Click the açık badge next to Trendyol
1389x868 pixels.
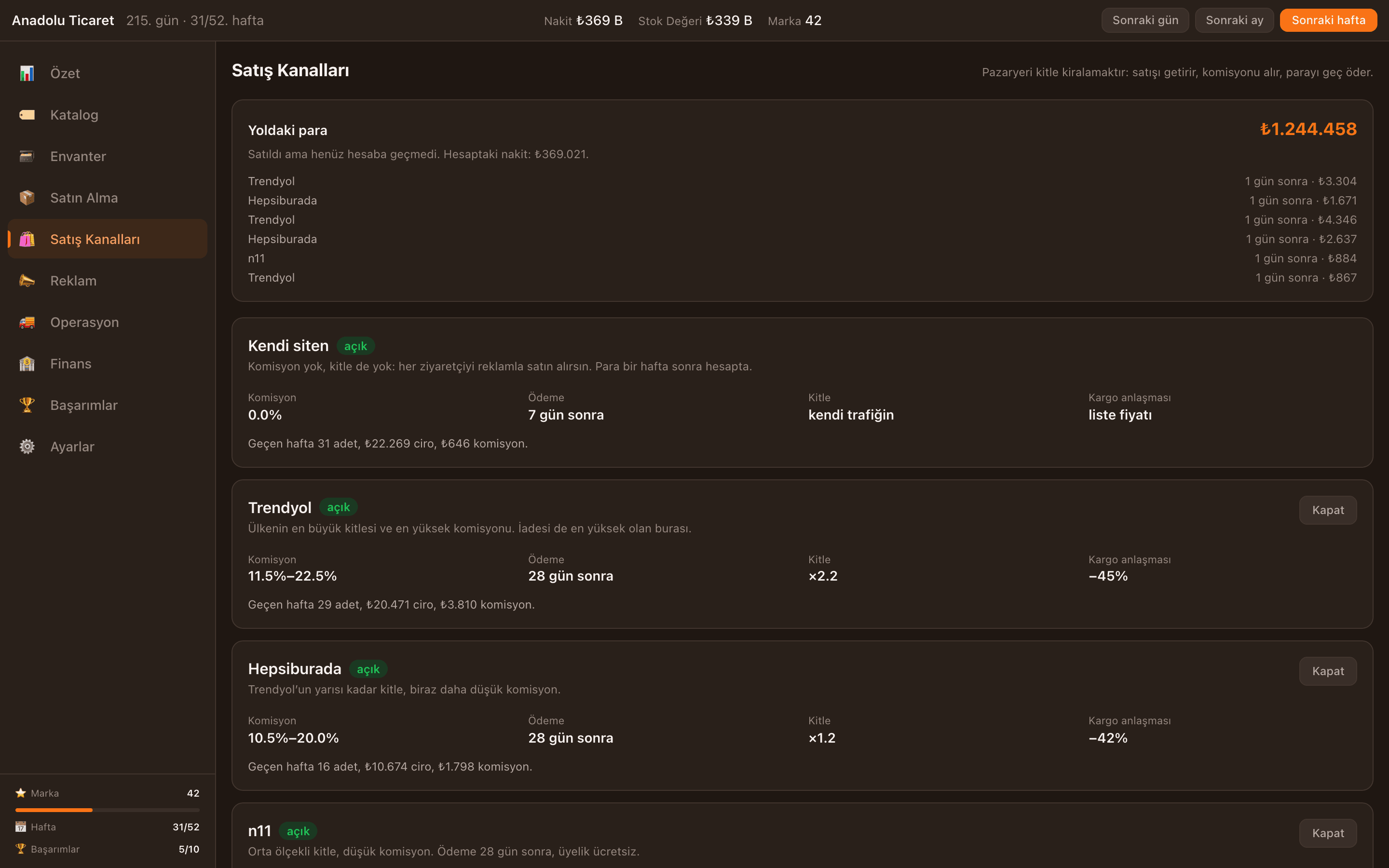[338, 507]
